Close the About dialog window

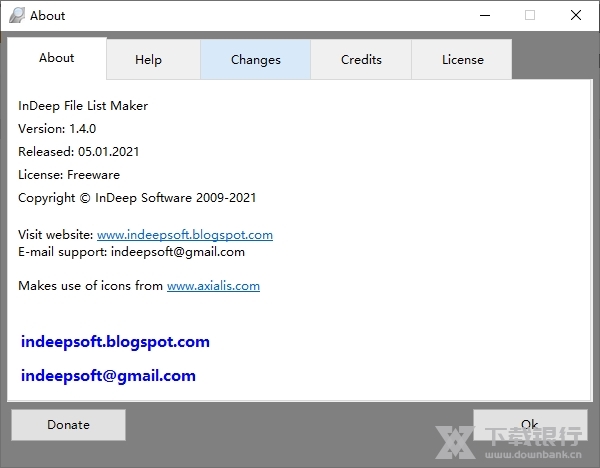(576, 15)
